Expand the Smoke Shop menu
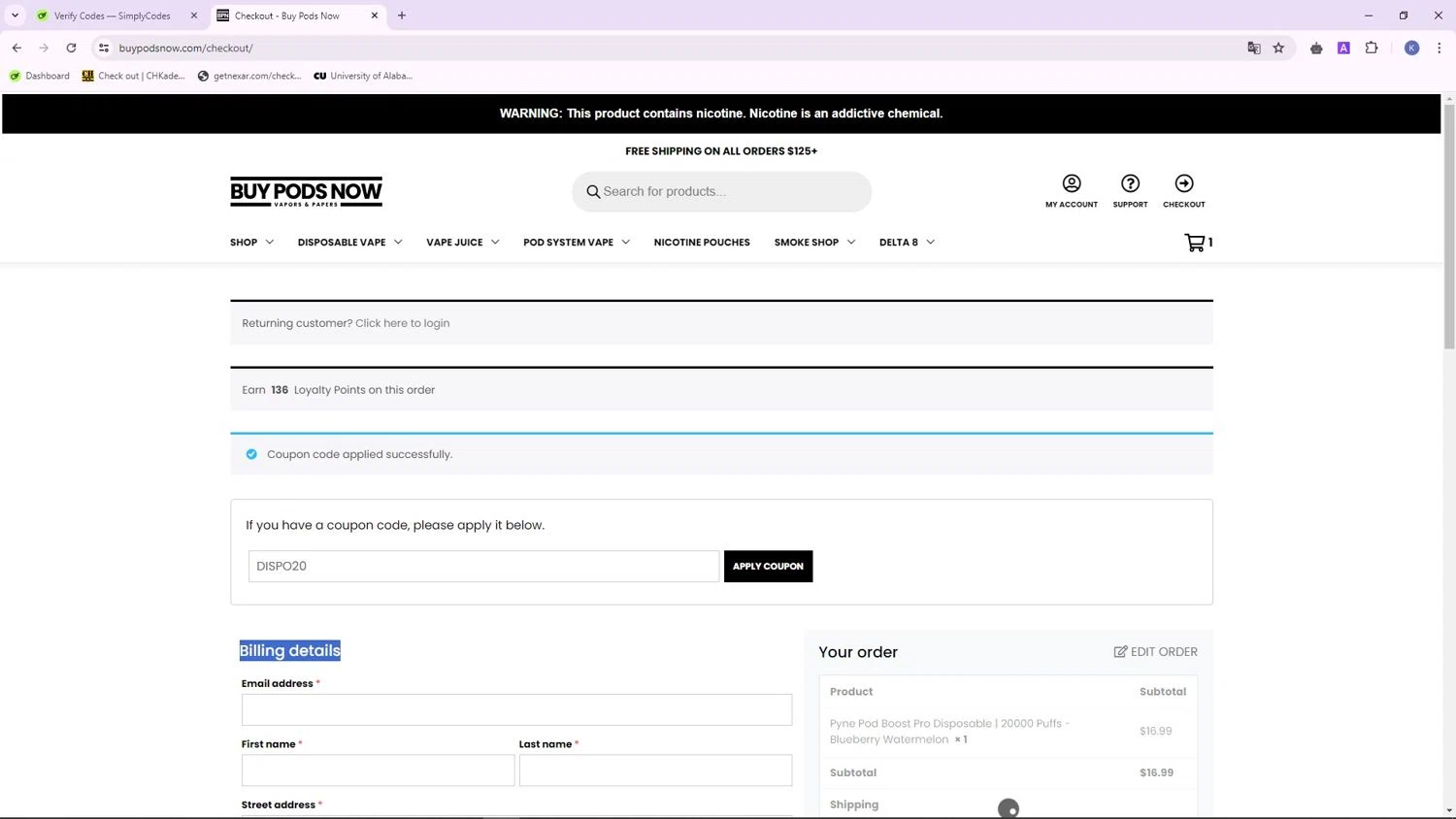The image size is (1456, 819). coord(814,243)
